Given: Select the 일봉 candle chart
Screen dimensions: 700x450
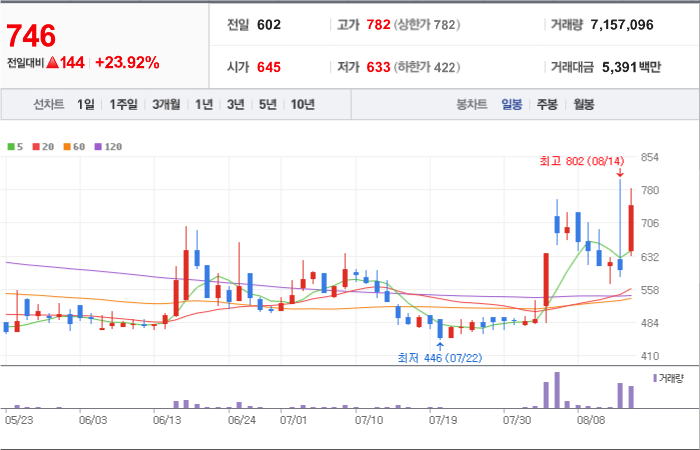Looking at the screenshot, I should click(x=512, y=105).
